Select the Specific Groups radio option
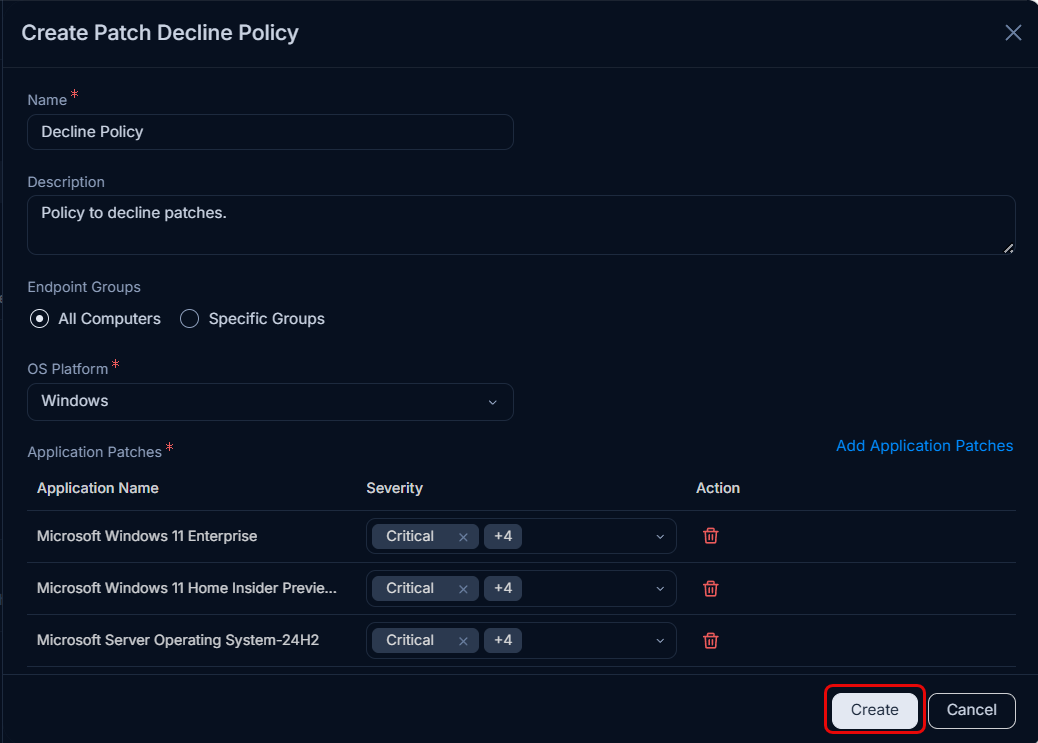Viewport: 1038px width, 743px height. (189, 319)
